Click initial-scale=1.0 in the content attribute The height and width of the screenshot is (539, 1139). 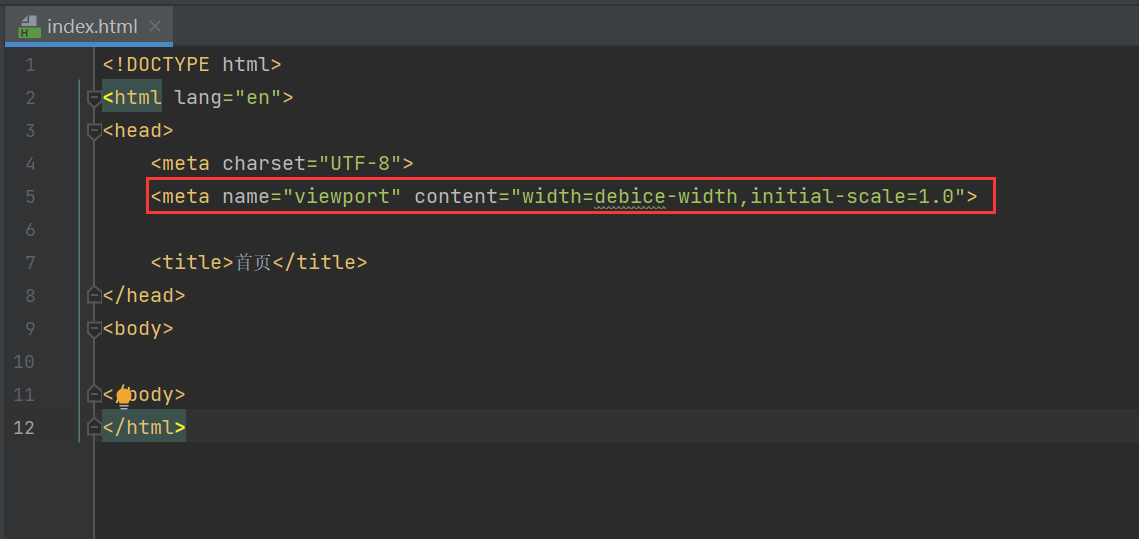coord(851,196)
